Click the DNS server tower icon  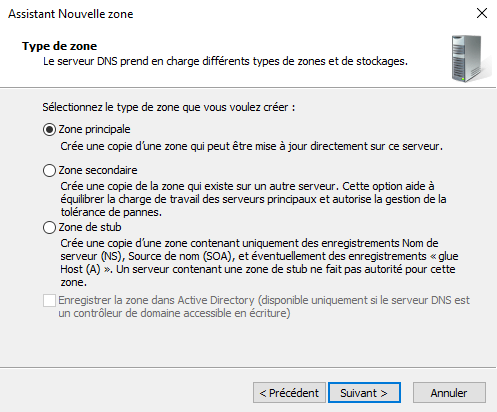click(470, 59)
